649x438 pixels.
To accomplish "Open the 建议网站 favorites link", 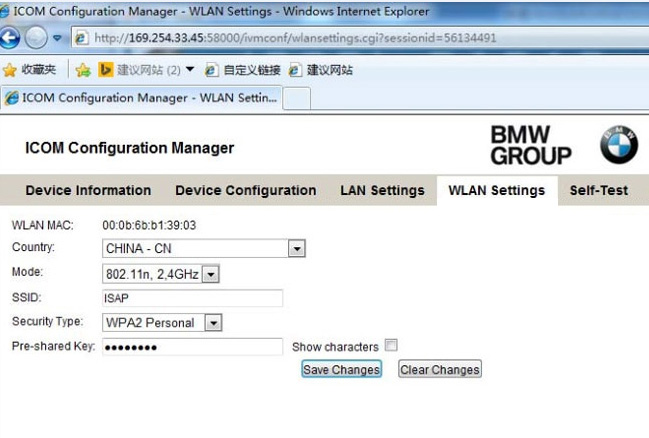I will [x=321, y=70].
